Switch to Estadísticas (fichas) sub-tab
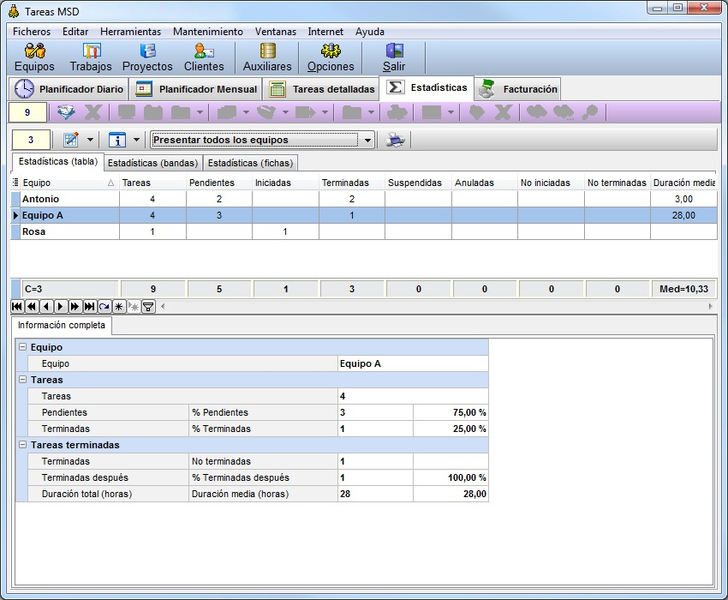Viewport: 728px width, 600px height. [250, 163]
